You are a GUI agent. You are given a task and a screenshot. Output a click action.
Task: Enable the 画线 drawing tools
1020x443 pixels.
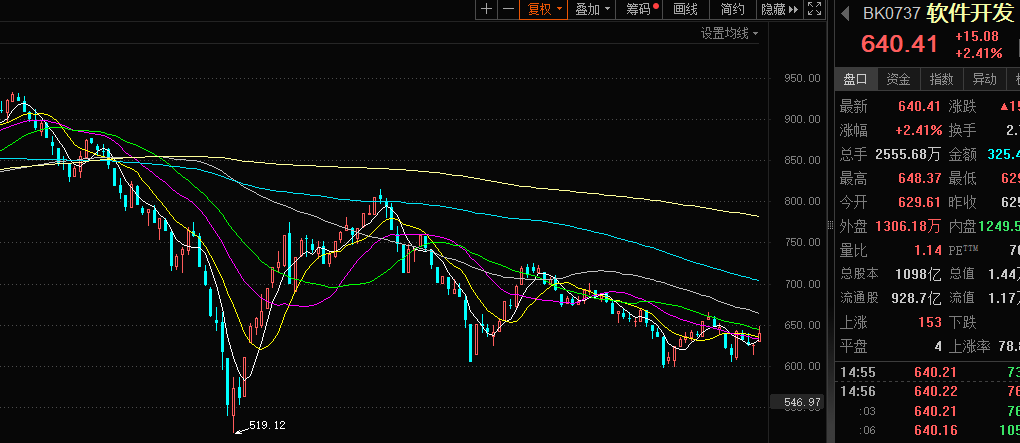coord(686,9)
